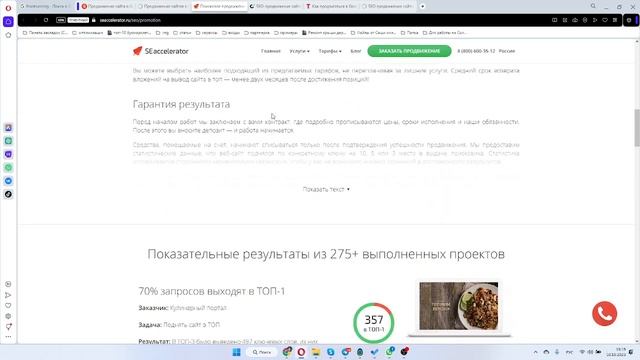Open File Explorer from the taskbar
640x360 pixels.
[316, 352]
